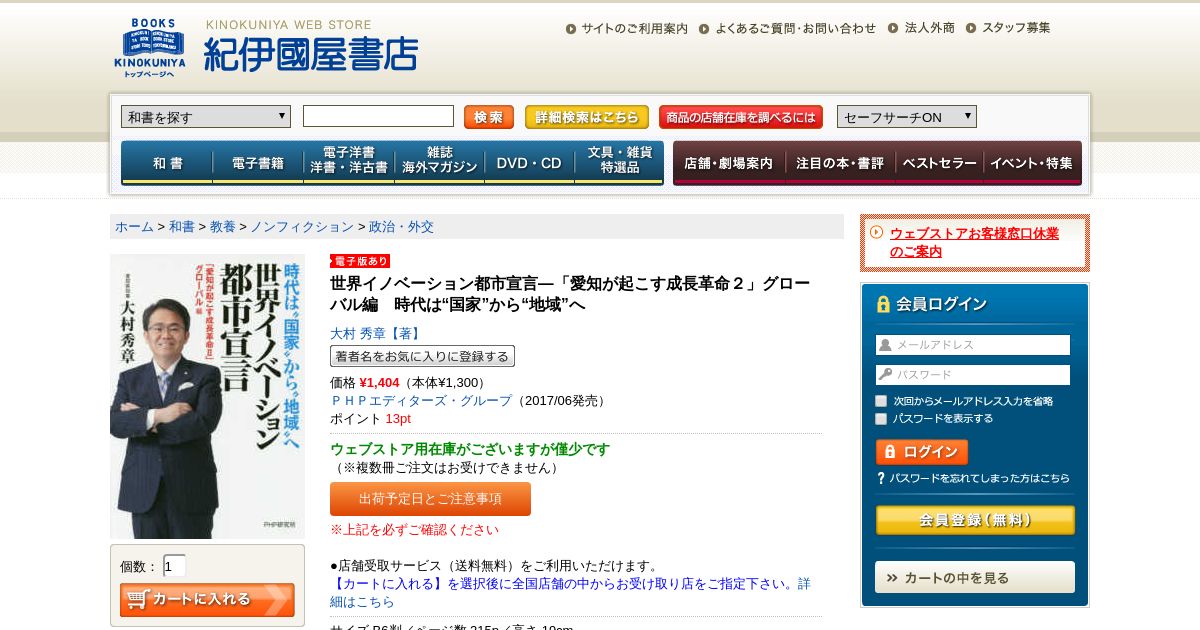The height and width of the screenshot is (630, 1200).
Task: Click the orange ログイン button
Action: [922, 452]
